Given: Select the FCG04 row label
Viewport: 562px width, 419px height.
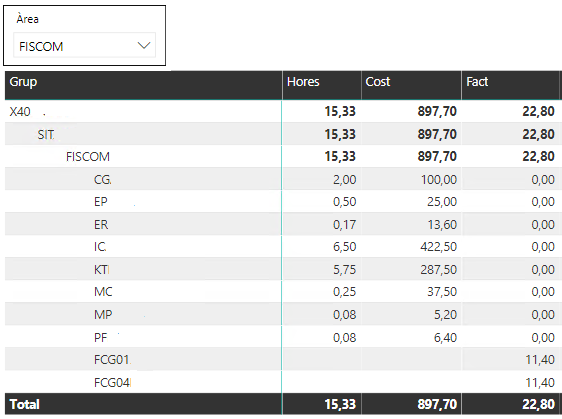Looking at the screenshot, I should click(113, 383).
